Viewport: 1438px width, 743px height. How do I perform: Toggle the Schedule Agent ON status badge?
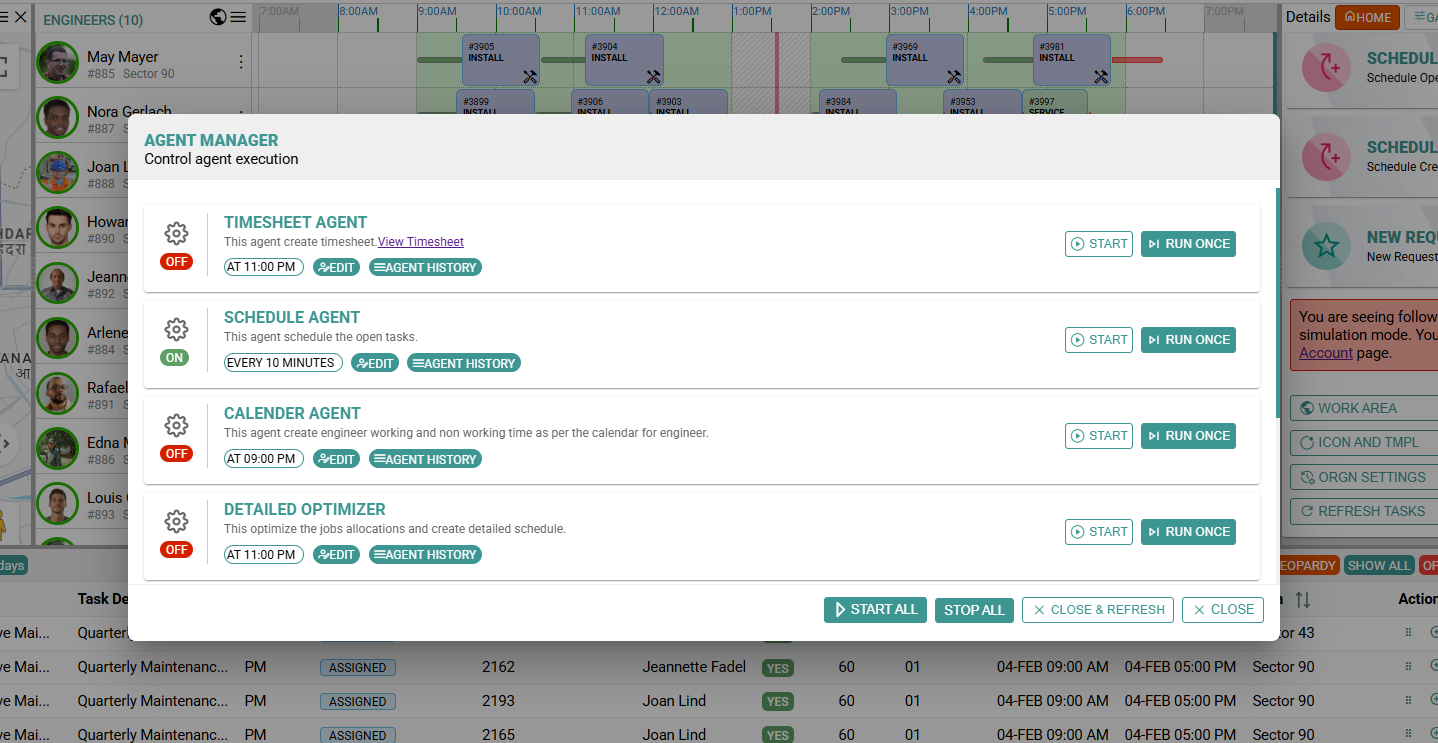175,358
